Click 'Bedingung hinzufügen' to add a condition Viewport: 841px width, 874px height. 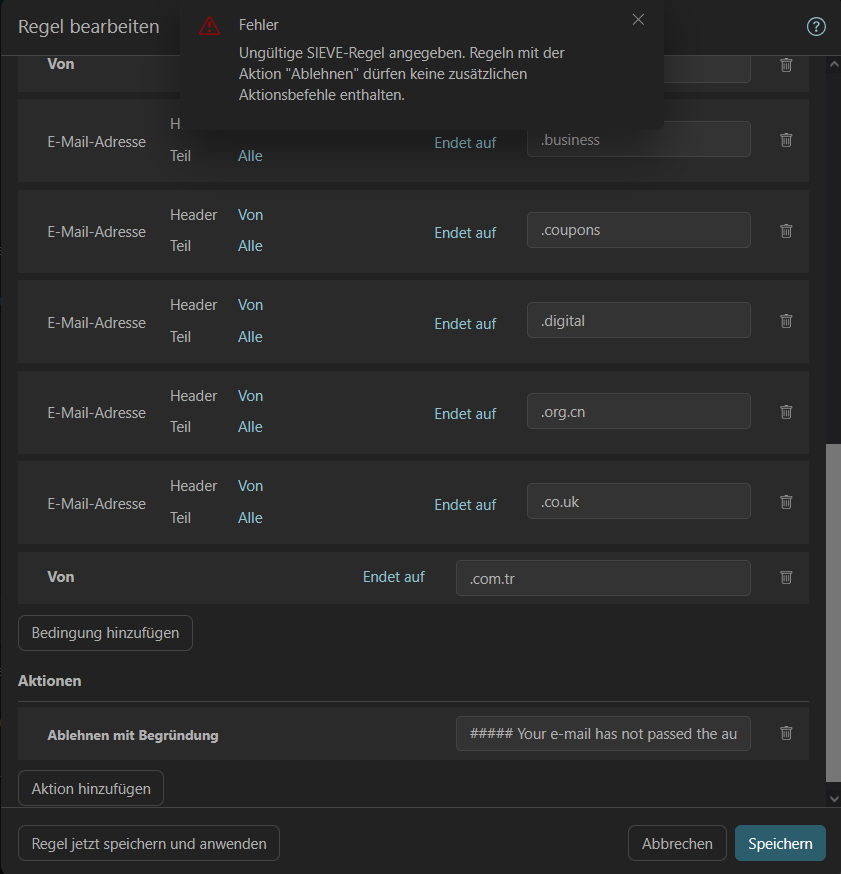click(x=105, y=633)
